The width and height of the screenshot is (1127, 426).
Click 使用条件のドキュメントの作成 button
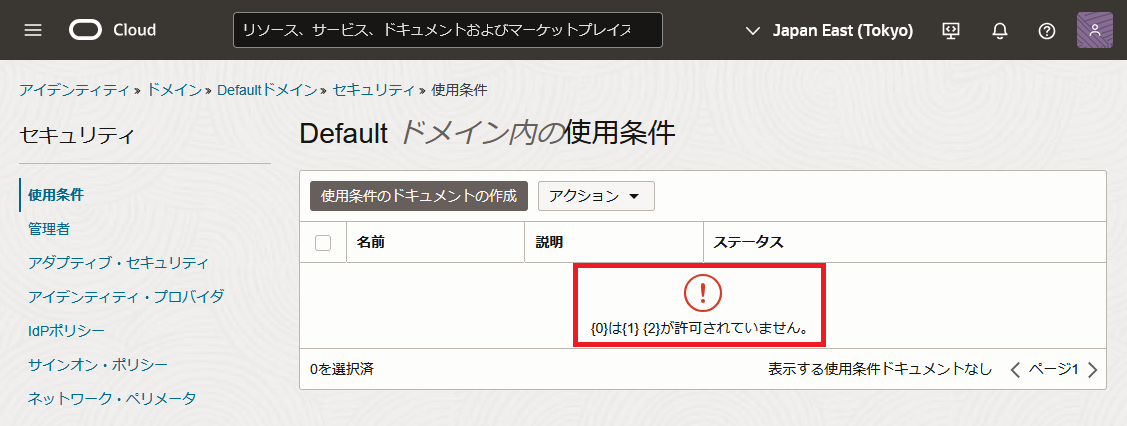pos(419,196)
